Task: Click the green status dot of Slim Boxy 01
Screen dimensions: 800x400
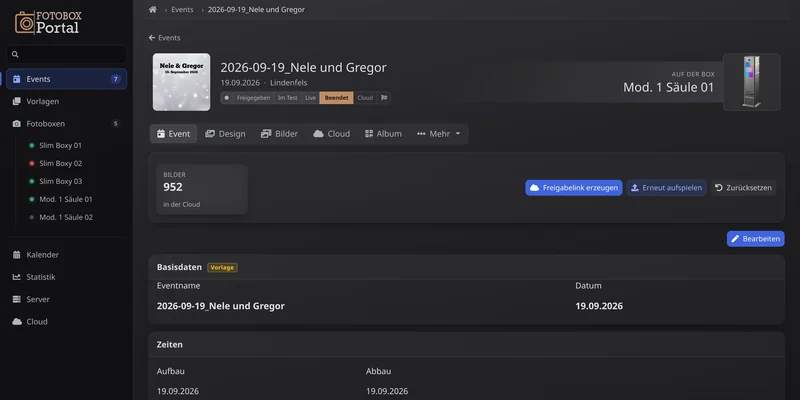Action: click(x=32, y=145)
